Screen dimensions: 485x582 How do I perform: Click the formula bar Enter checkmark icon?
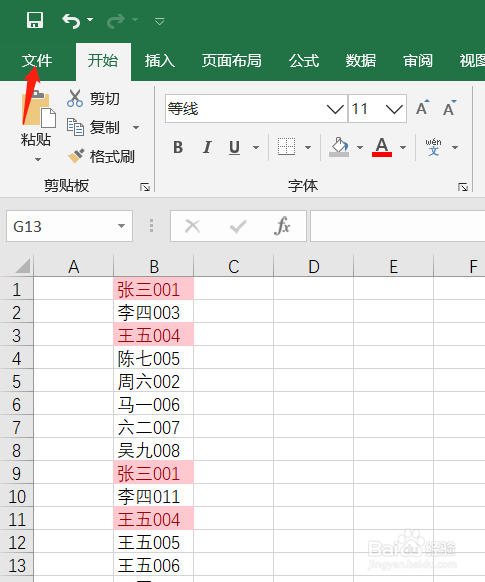click(238, 226)
